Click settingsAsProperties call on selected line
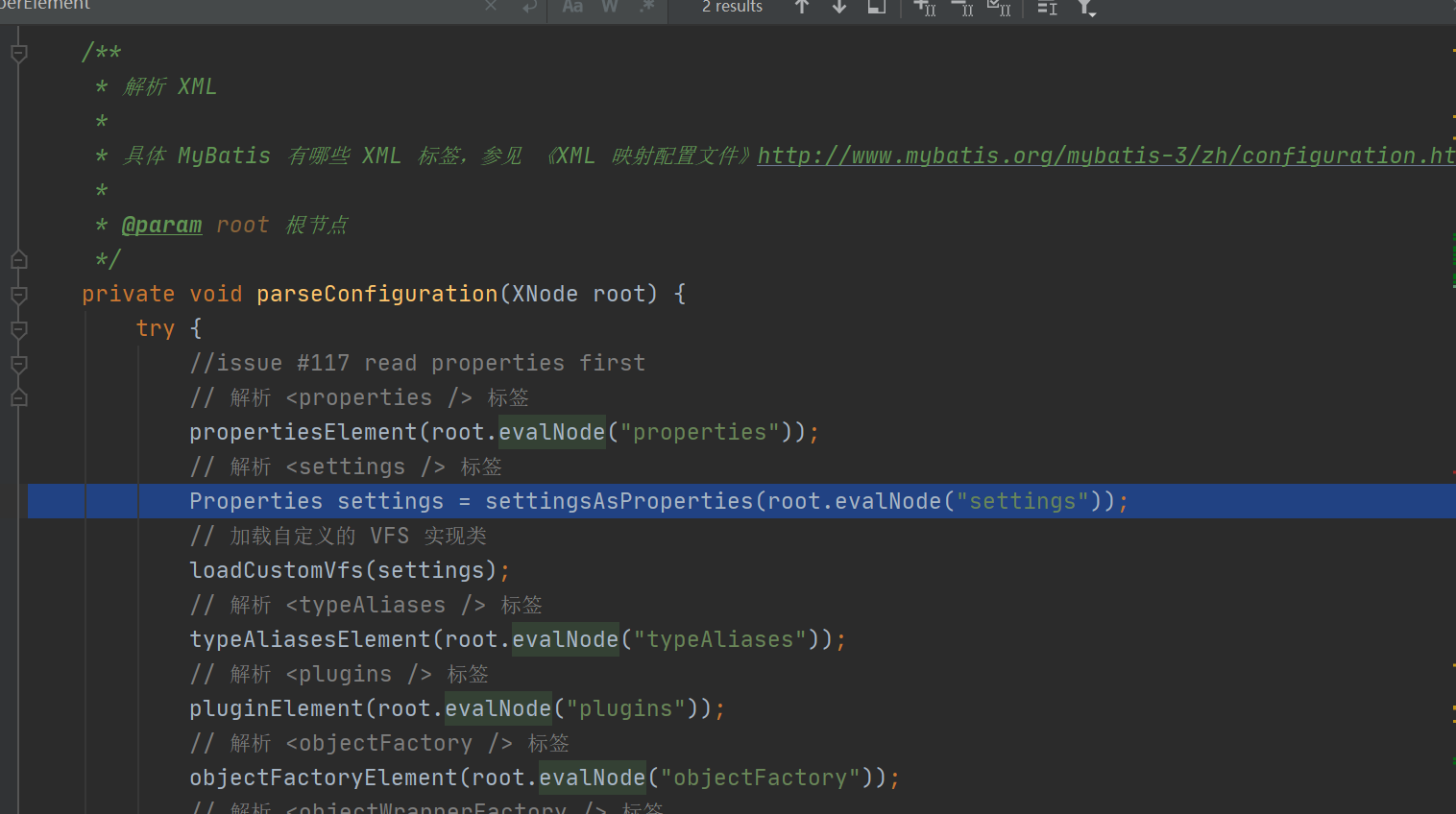Screen dimensions: 1456x814 [619, 501]
